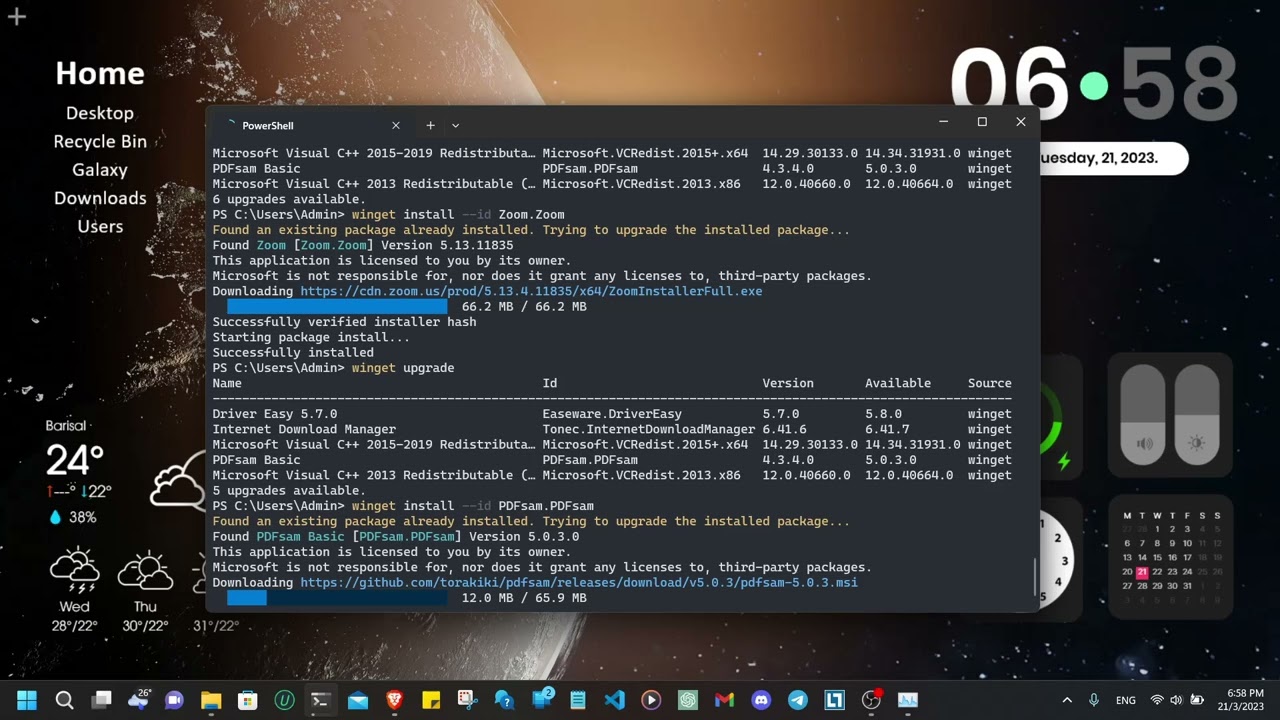Open Microsoft Store from the taskbar

pos(248,700)
